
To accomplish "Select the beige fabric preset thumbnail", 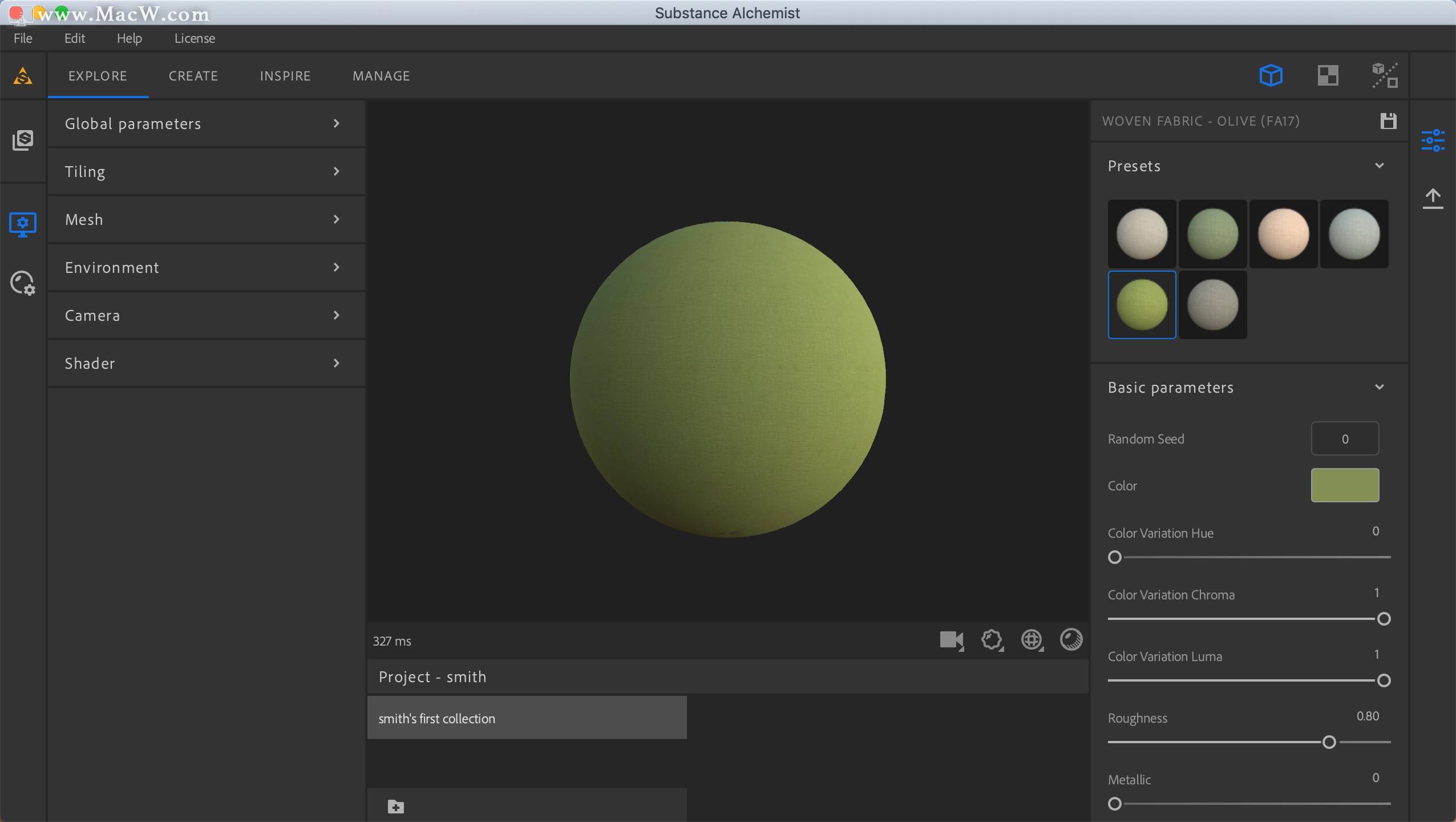I will click(x=1142, y=234).
